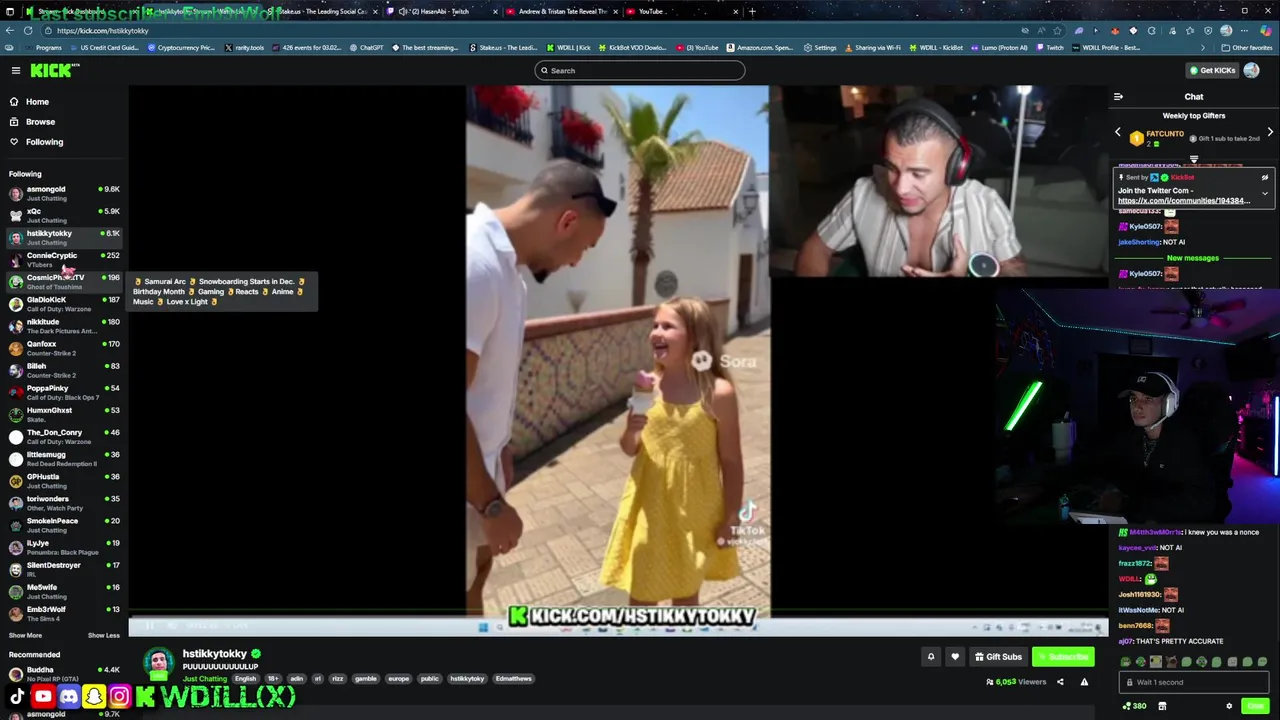Open nikkitude channel in the sidebar

(x=64, y=325)
